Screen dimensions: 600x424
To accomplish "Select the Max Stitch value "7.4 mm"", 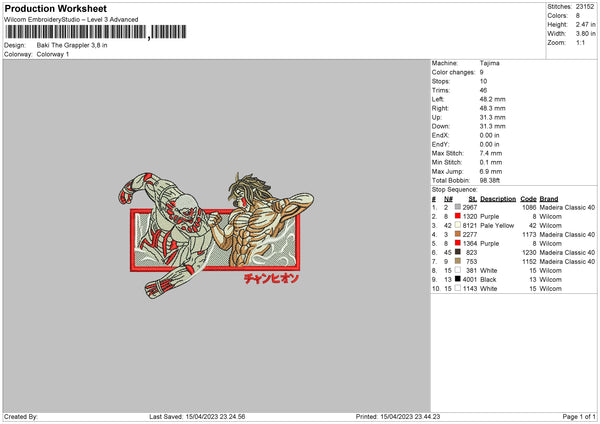I will (491, 153).
